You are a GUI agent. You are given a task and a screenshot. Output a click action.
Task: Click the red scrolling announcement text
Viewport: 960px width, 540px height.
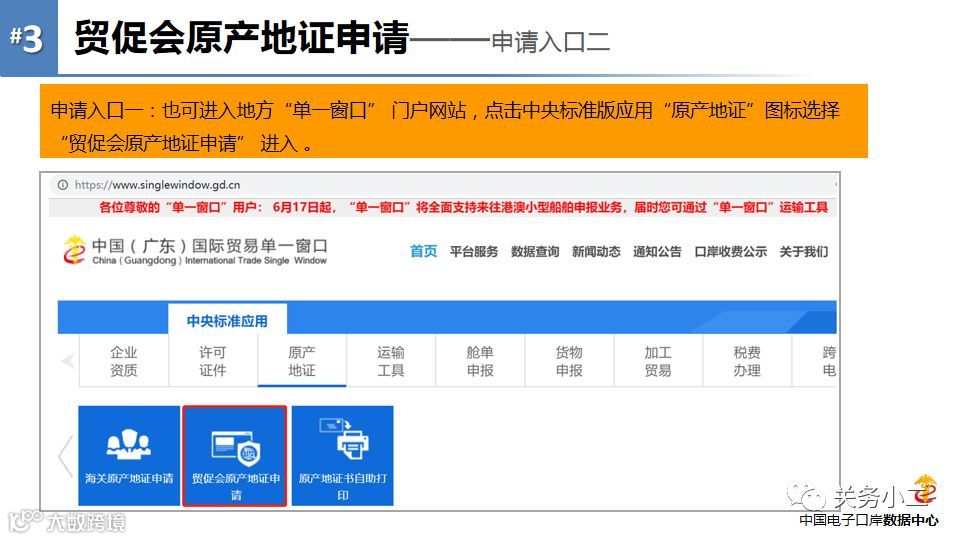click(463, 208)
